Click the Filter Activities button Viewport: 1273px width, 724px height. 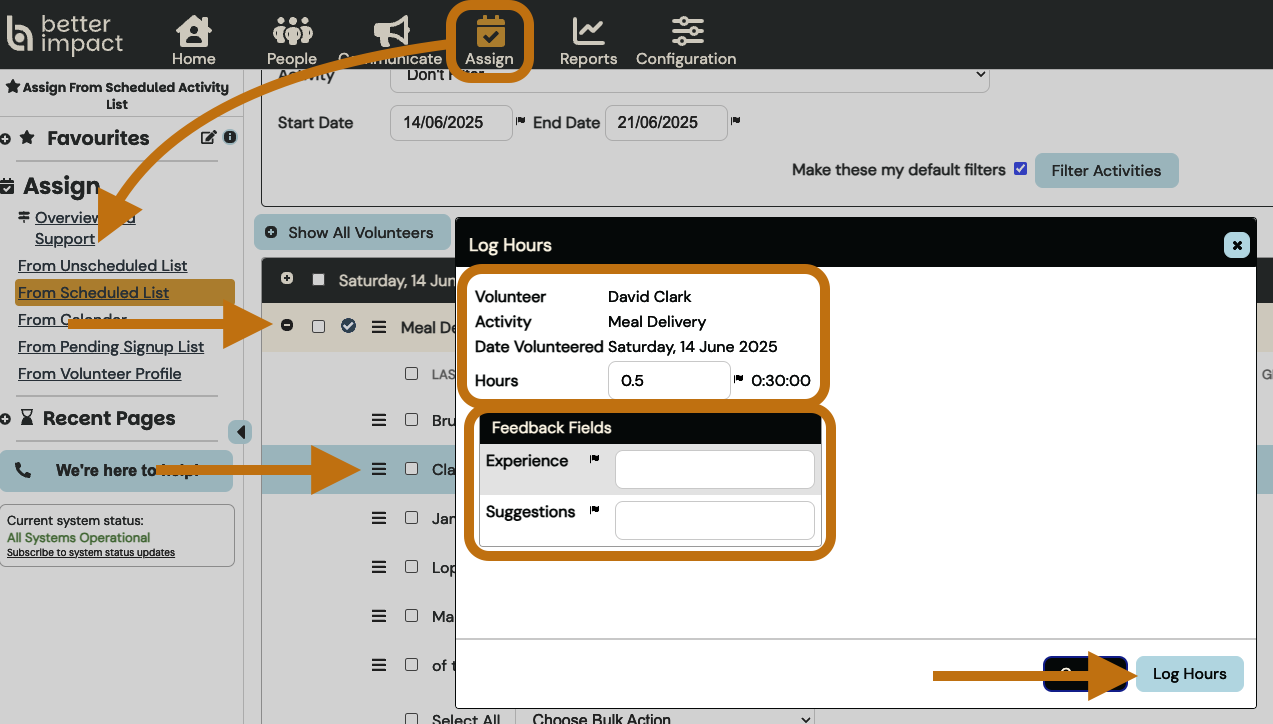(1106, 171)
